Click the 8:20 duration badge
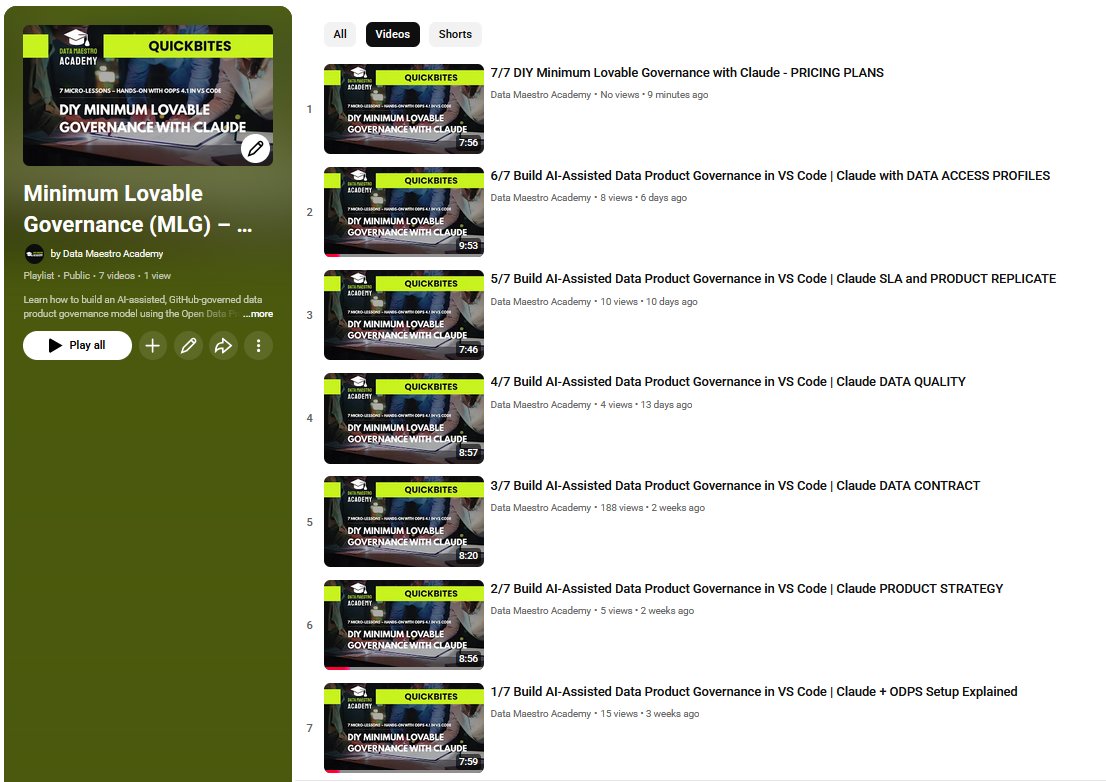 468,556
